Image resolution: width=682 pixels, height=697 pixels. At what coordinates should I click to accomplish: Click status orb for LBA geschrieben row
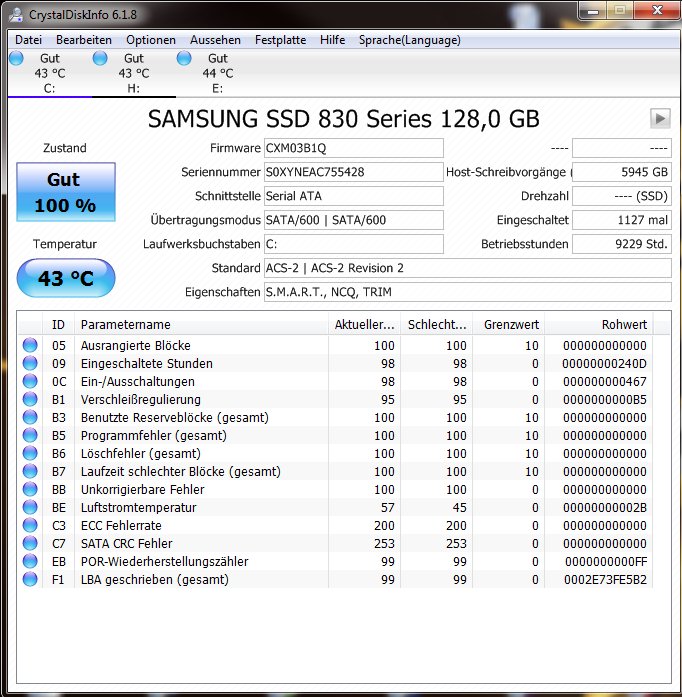(x=30, y=579)
